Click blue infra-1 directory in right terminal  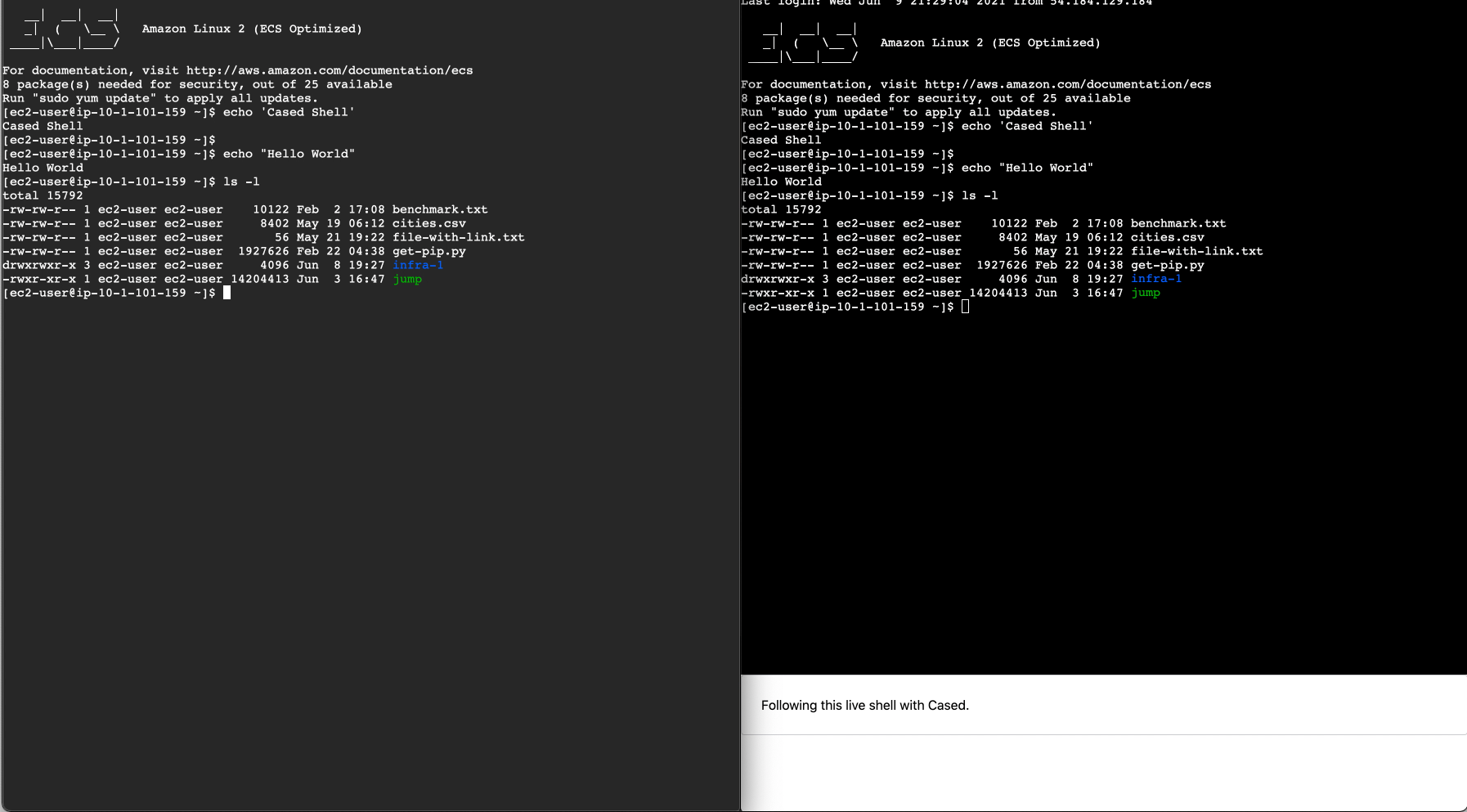coord(1156,279)
